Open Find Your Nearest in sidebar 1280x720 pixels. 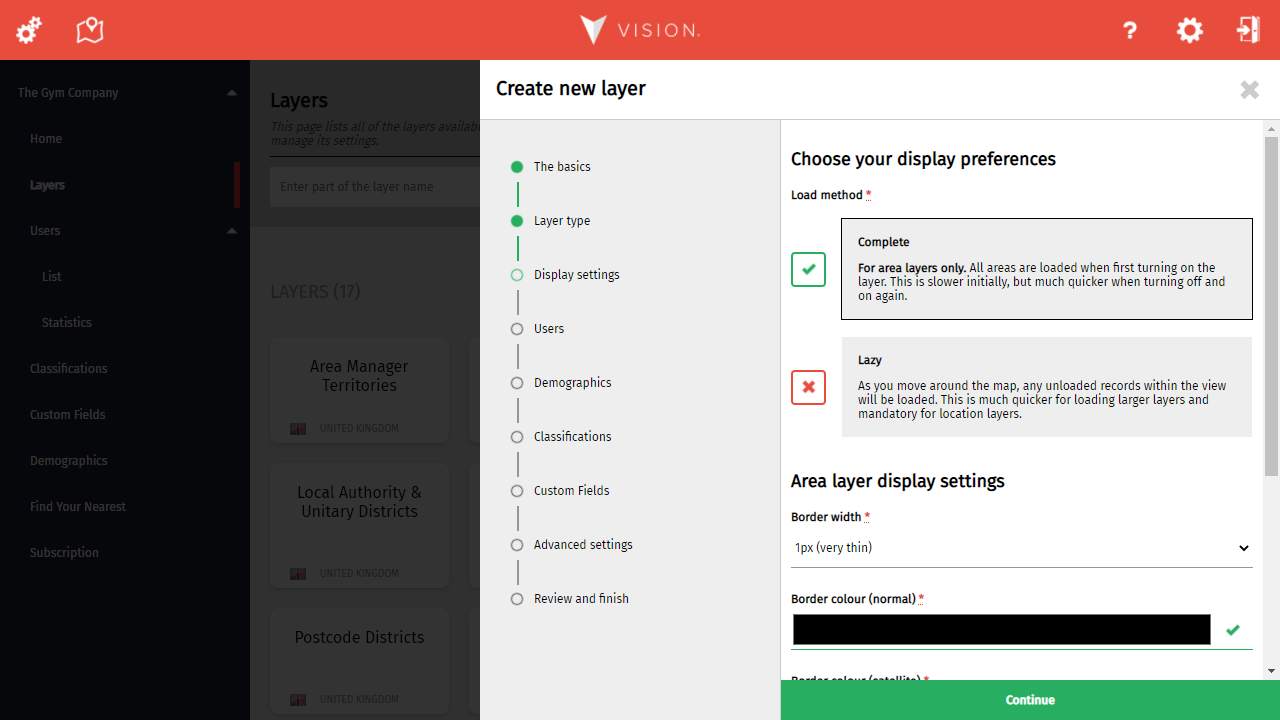pyautogui.click(x=78, y=507)
